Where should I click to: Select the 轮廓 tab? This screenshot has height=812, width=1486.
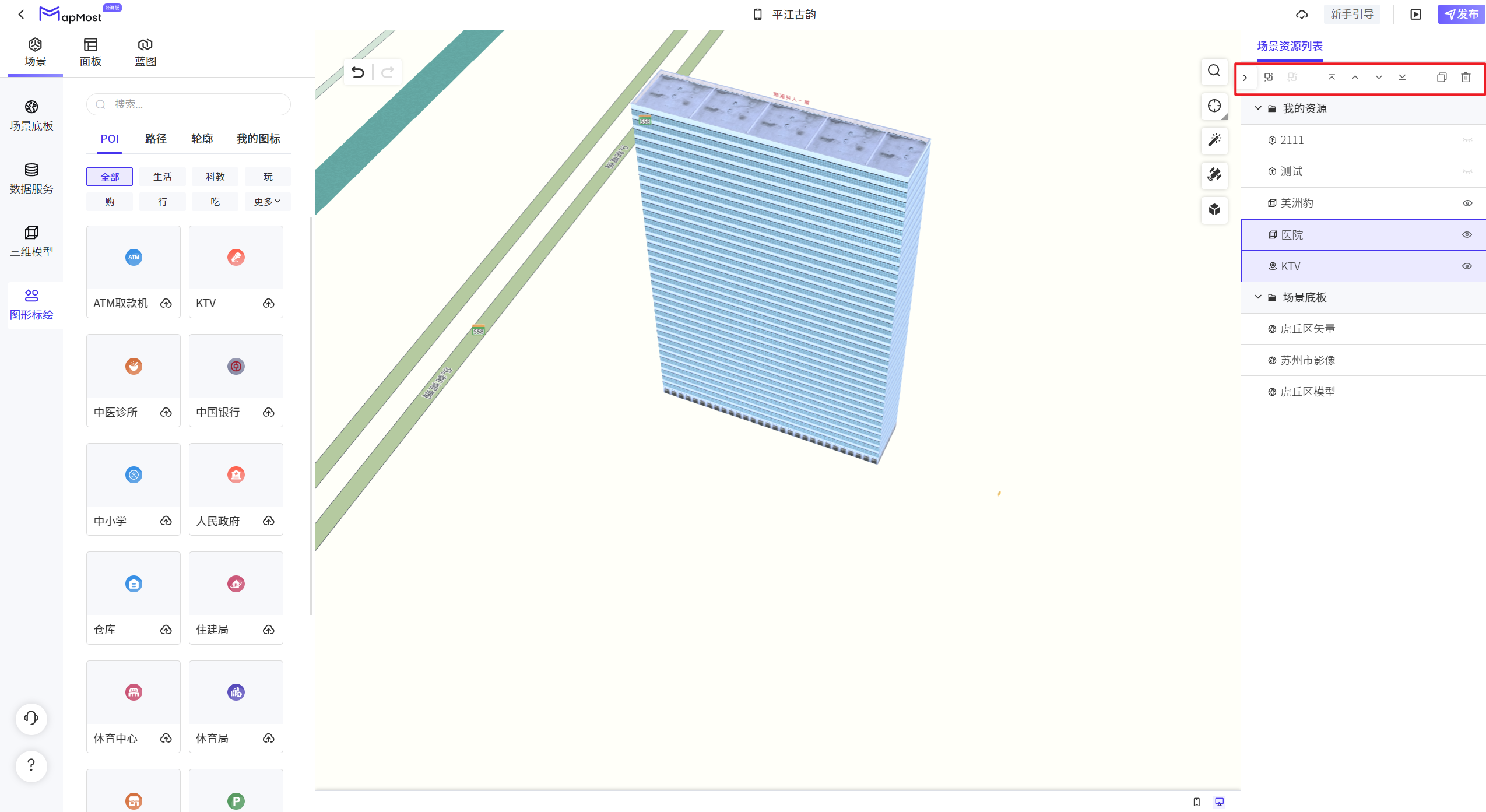pos(202,139)
